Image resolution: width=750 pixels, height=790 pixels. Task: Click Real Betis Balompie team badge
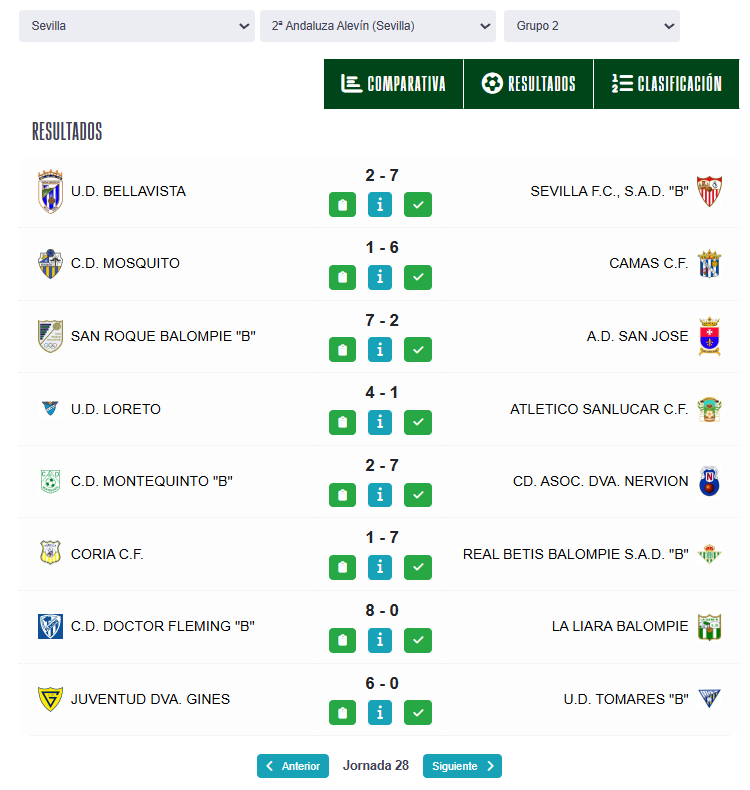click(x=709, y=554)
